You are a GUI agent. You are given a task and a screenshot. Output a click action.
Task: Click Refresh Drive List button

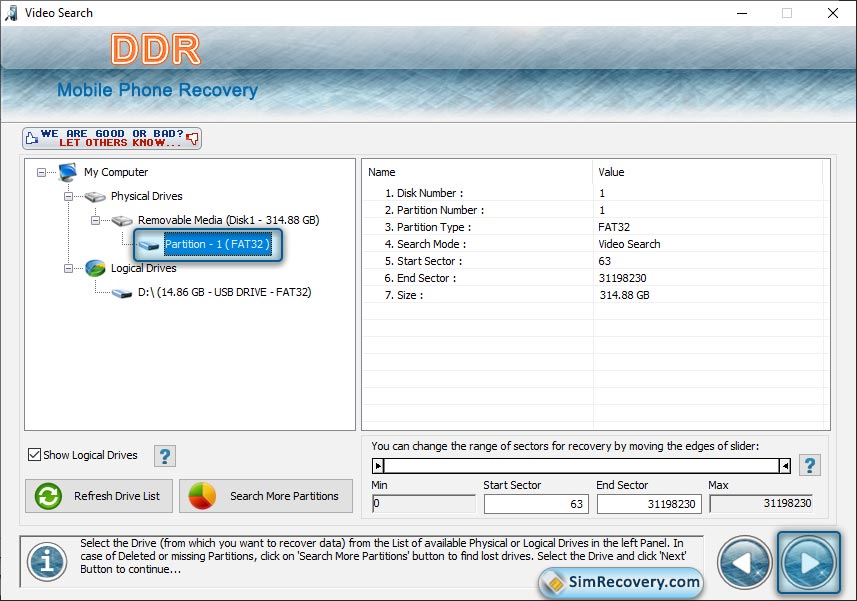click(99, 496)
